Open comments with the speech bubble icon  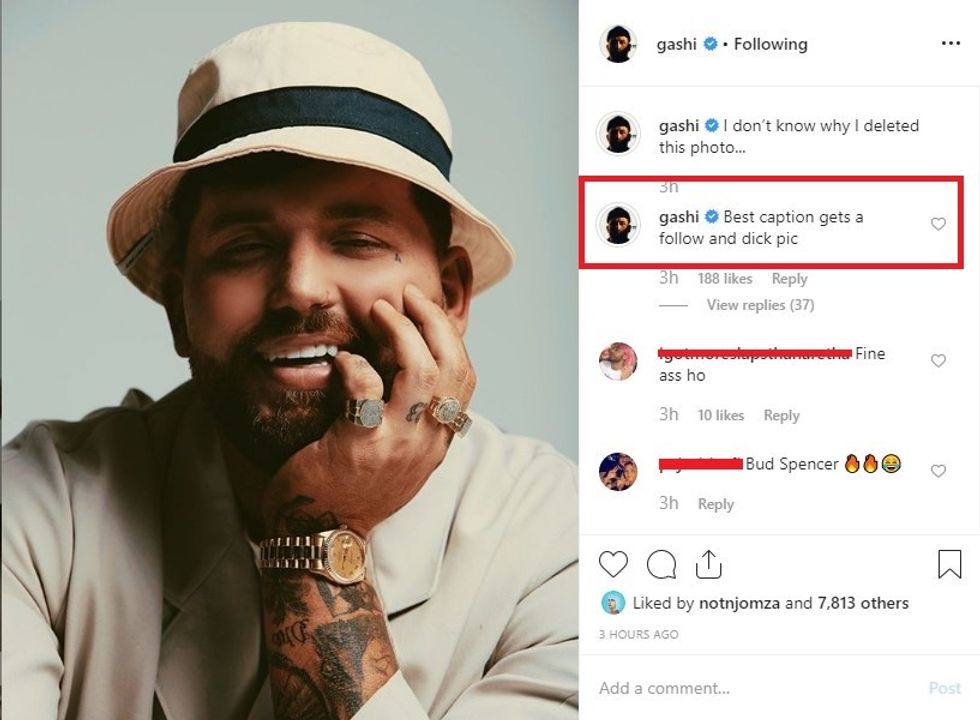(x=660, y=563)
